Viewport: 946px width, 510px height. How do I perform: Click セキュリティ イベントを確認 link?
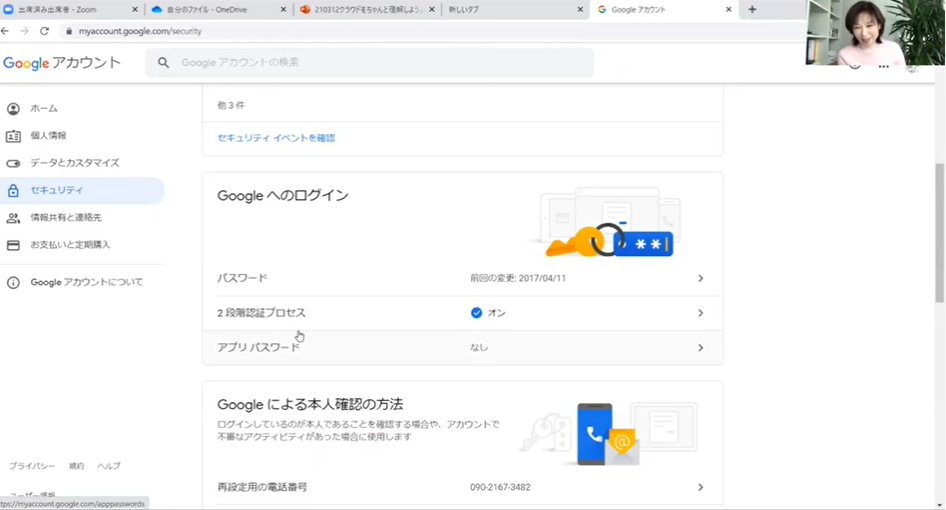tap(276, 138)
